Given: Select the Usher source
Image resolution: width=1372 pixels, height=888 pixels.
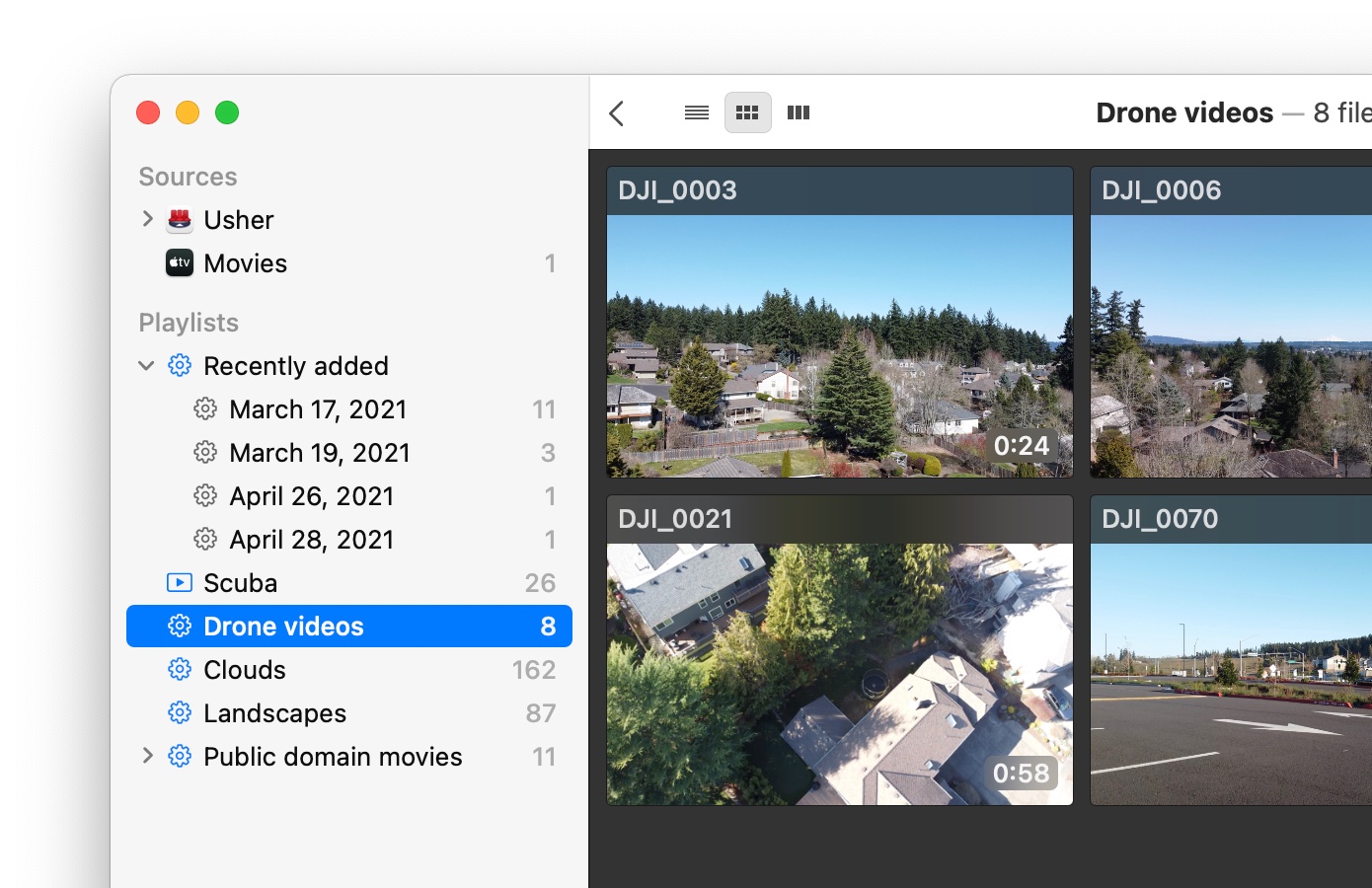Looking at the screenshot, I should coord(349,219).
